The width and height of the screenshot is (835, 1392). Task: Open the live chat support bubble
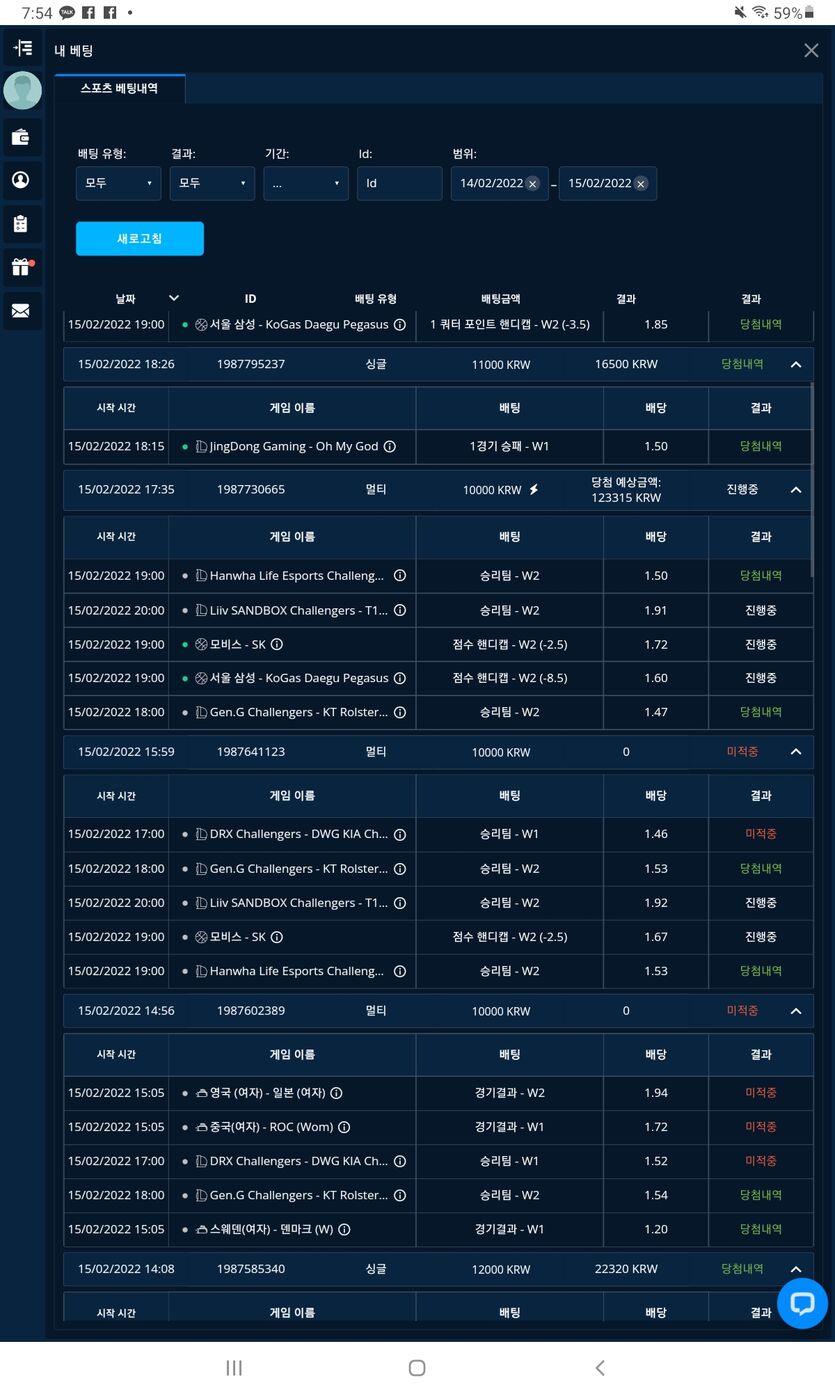[x=802, y=1303]
